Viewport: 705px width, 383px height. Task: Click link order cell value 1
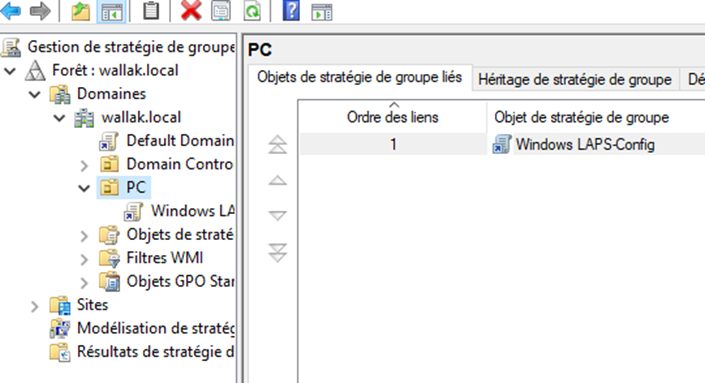point(393,145)
